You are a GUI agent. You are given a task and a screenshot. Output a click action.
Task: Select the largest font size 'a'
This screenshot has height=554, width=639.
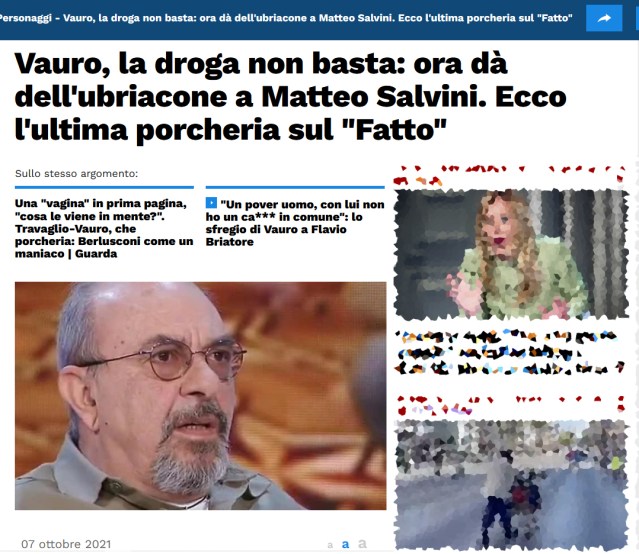tap(362, 543)
